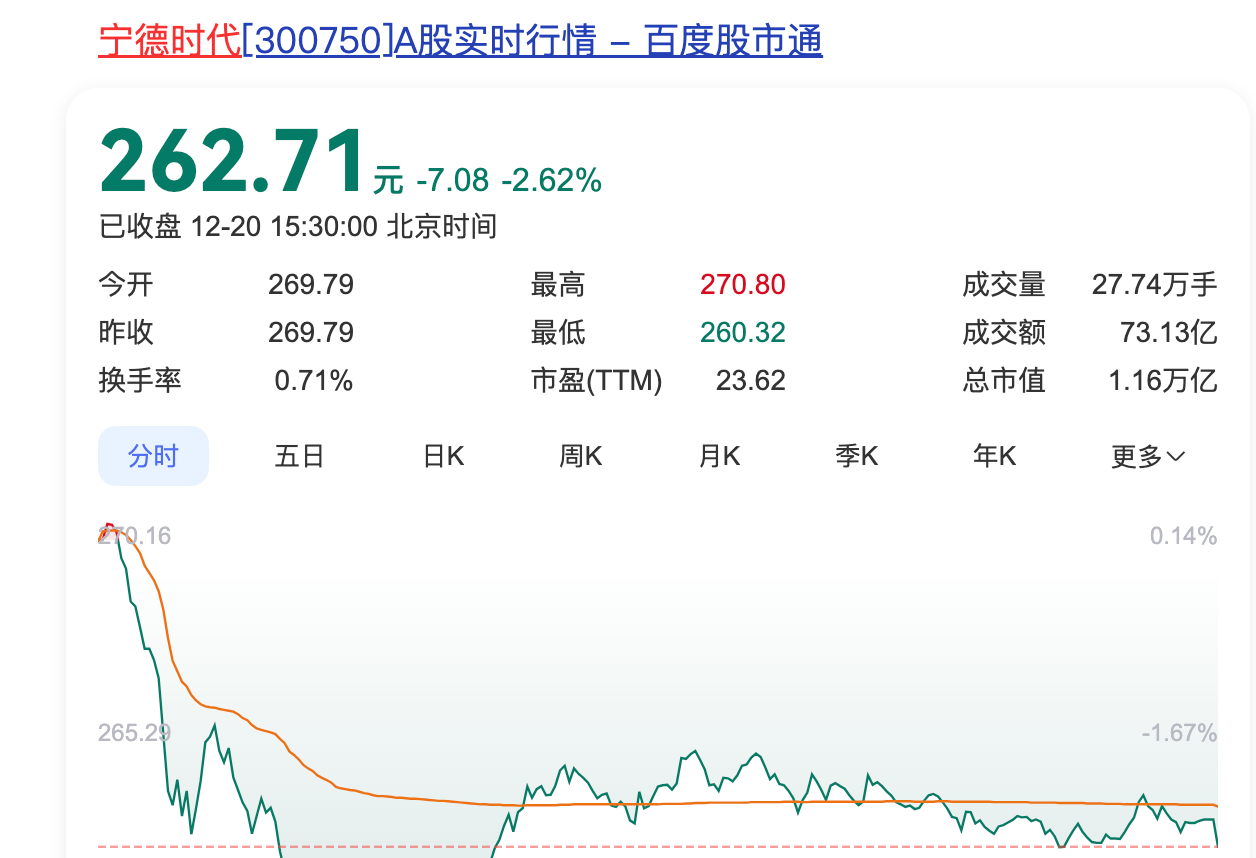The width and height of the screenshot is (1256, 858).
Task: Click the 总市值 value 1.16万亿
Action: pyautogui.click(x=1162, y=380)
